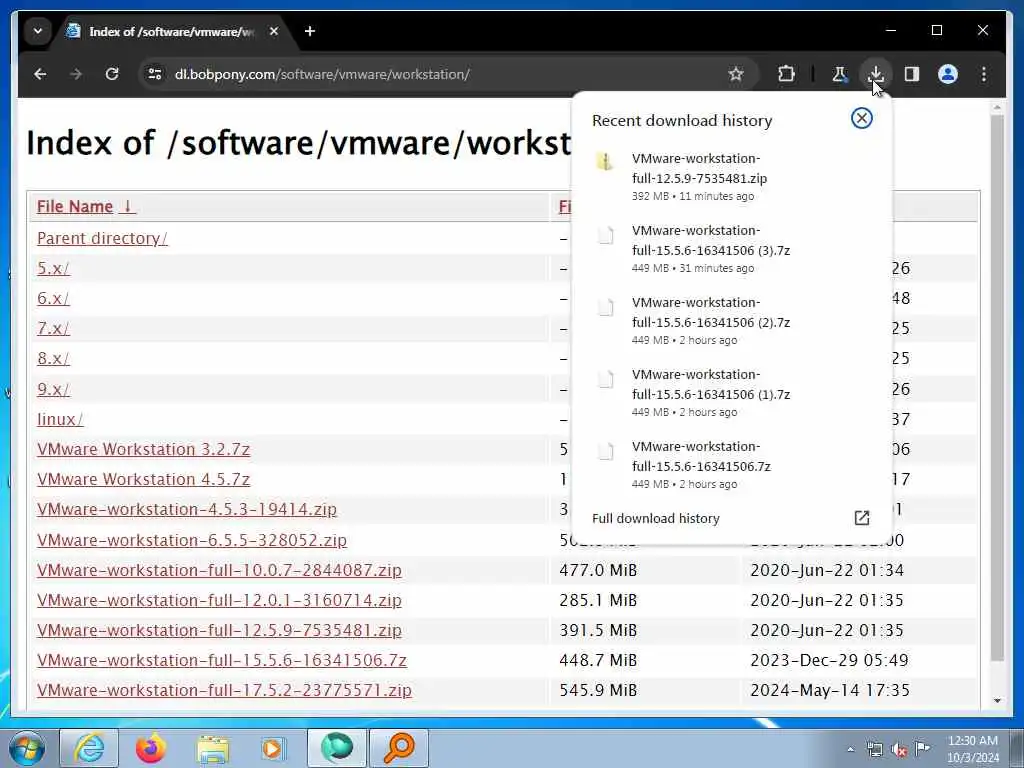Viewport: 1024px width, 768px height.
Task: Launch Firefox from taskbar
Action: 151,748
